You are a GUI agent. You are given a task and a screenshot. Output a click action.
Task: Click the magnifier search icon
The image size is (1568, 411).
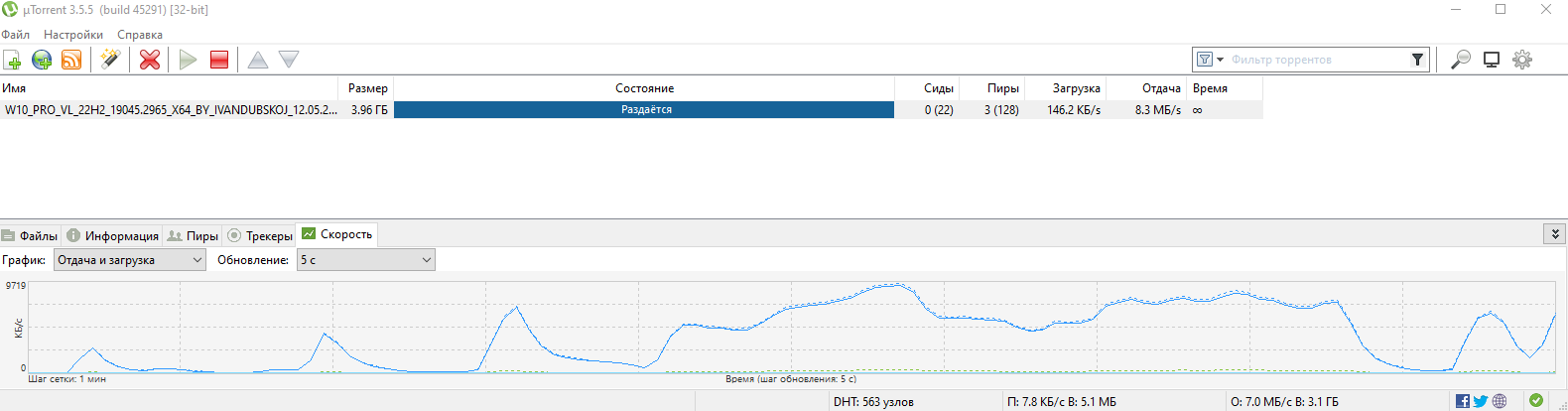(x=1460, y=60)
